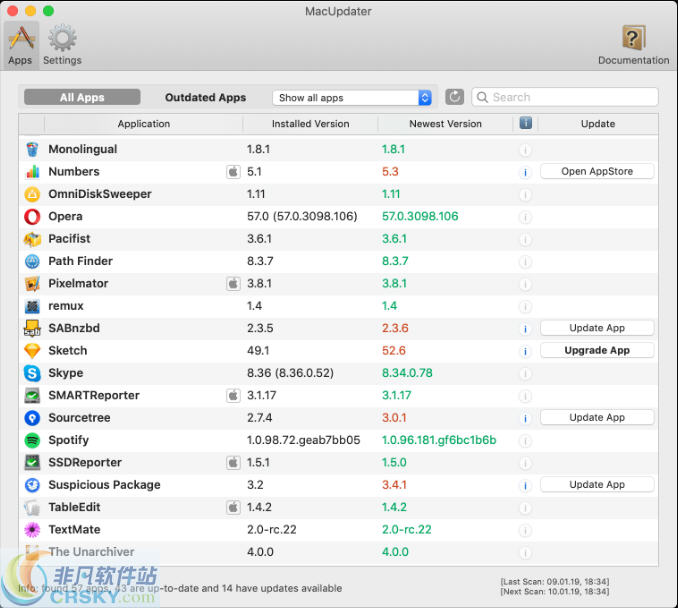This screenshot has height=608, width=678.
Task: Open the Settings gear in the toolbar
Action: pos(62,45)
